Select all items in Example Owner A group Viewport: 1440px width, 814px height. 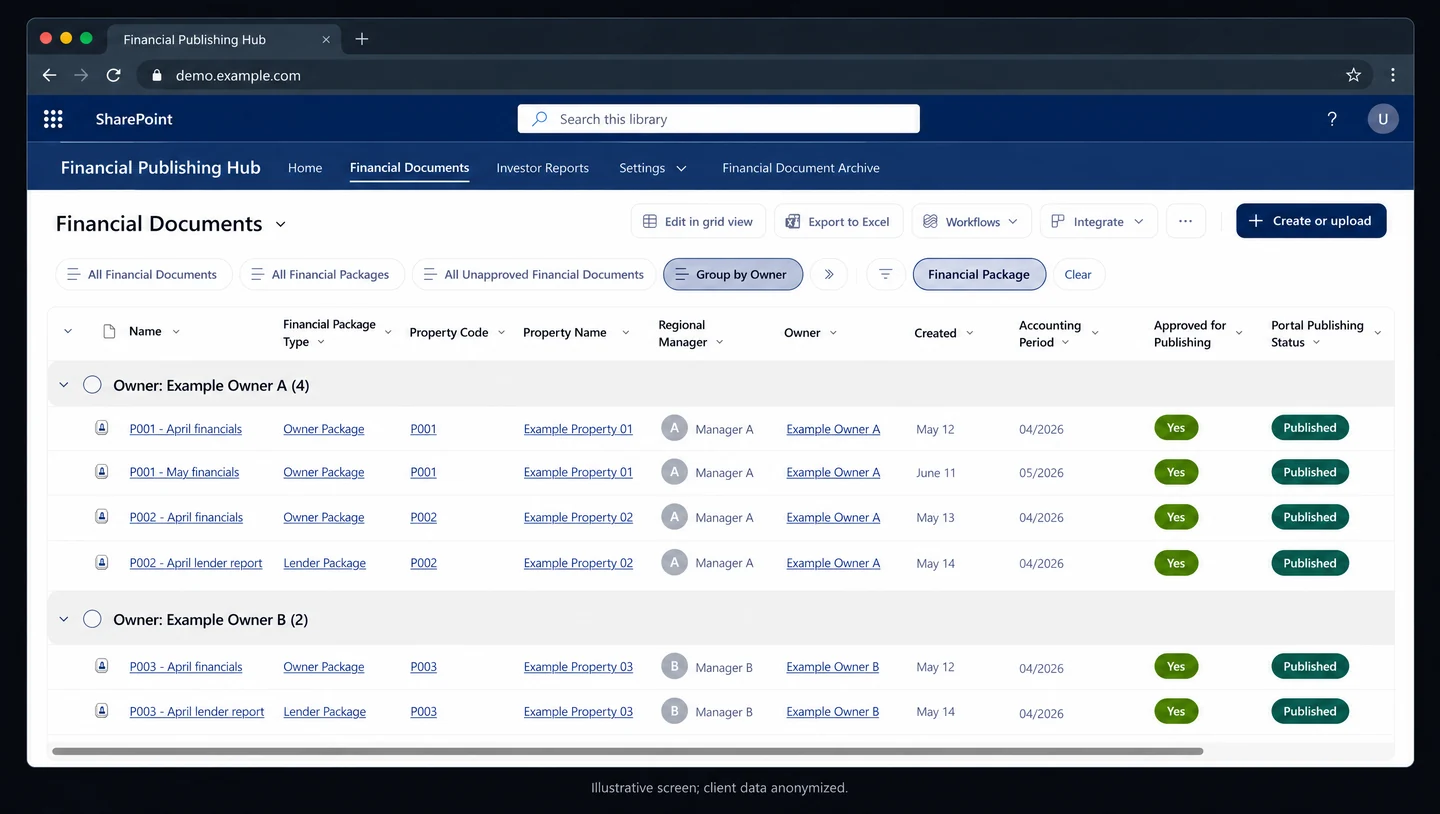pyautogui.click(x=92, y=385)
